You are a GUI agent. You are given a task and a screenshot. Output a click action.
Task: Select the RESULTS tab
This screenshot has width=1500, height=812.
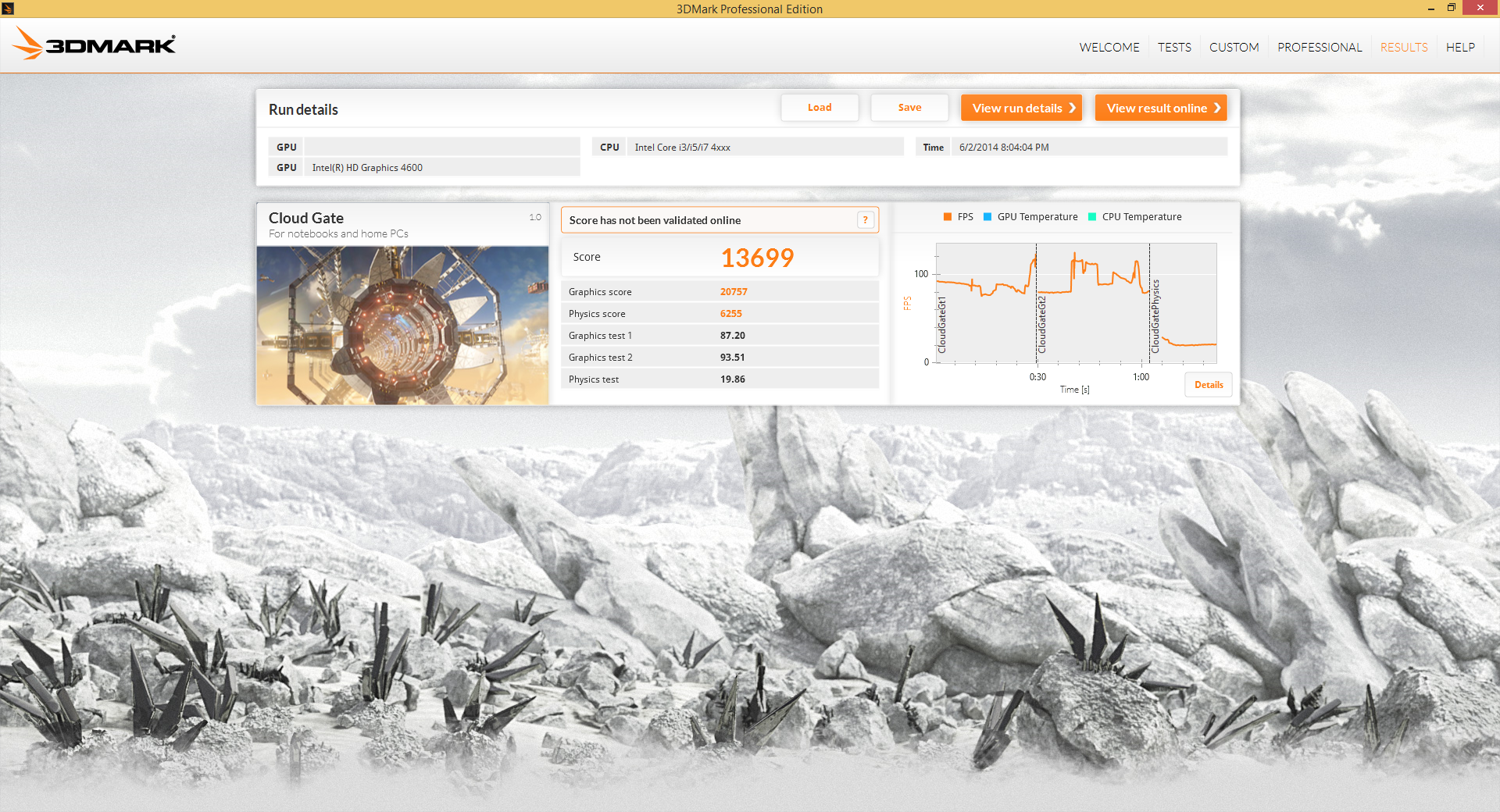[1404, 48]
